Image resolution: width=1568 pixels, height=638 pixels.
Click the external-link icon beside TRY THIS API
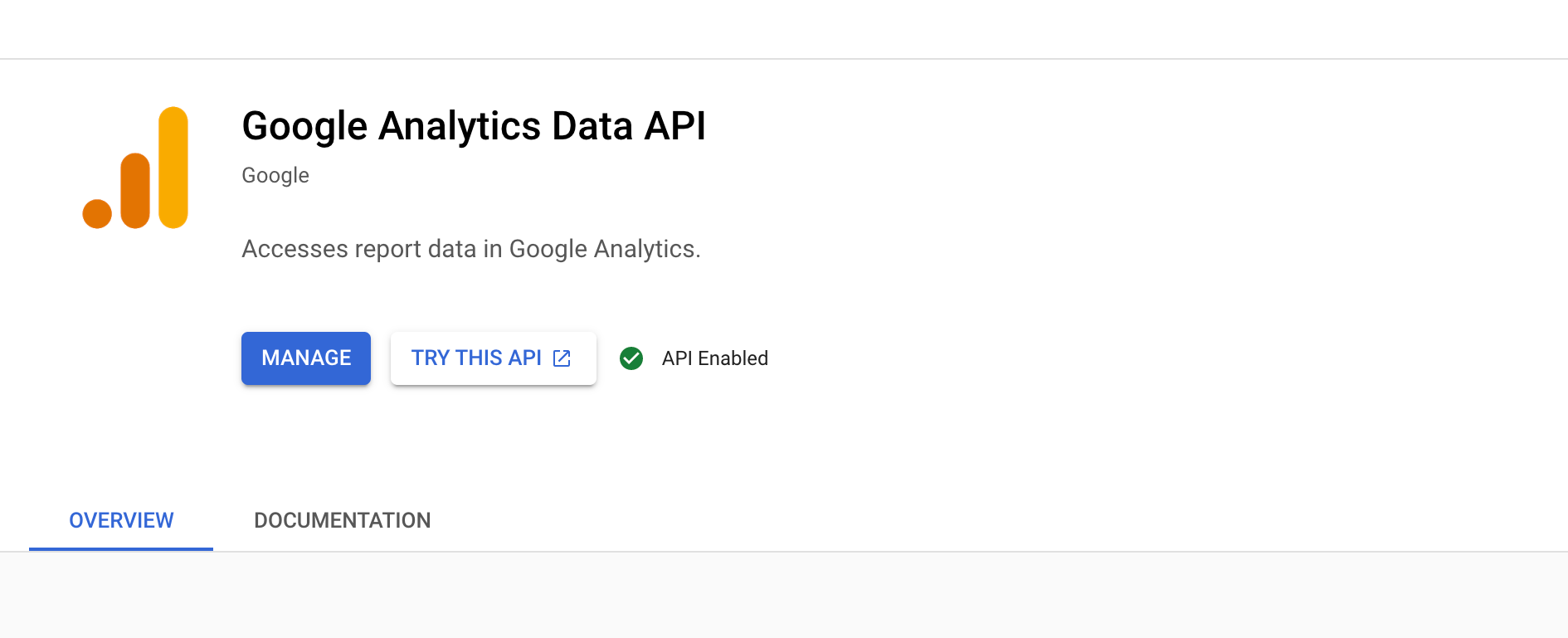562,358
